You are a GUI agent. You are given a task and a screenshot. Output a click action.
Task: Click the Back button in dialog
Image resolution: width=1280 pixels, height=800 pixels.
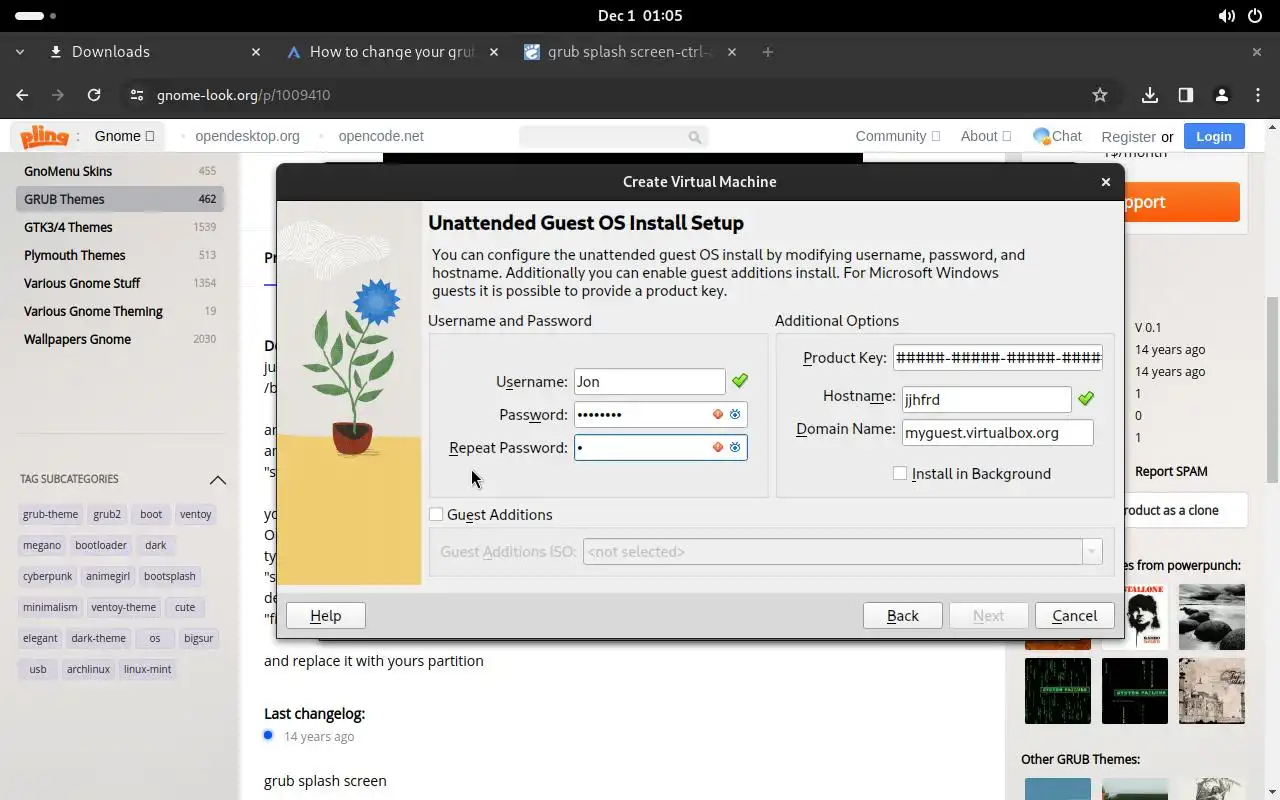903,616
